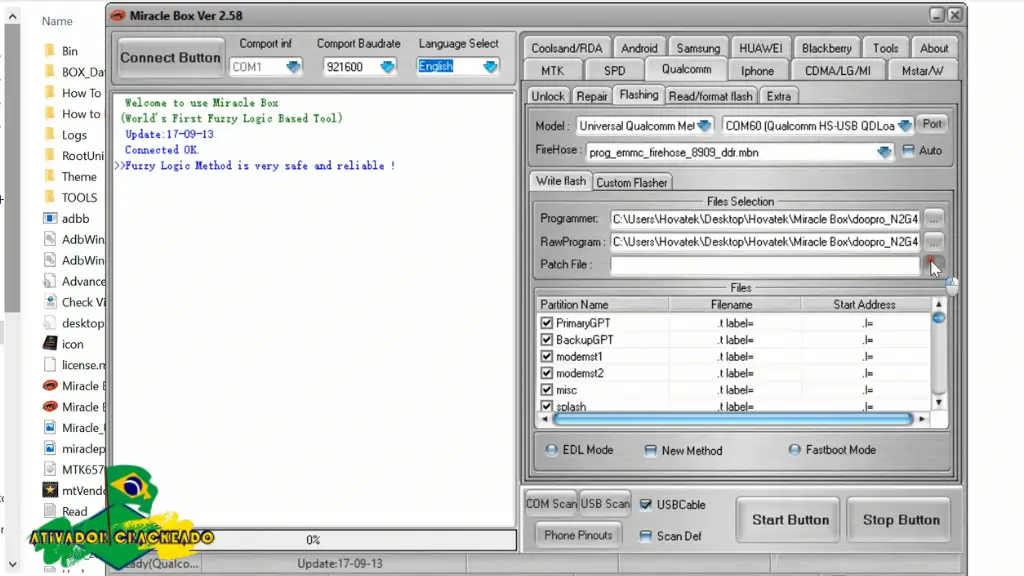Click the COM Scan button
The width and height of the screenshot is (1024, 576).
[551, 504]
